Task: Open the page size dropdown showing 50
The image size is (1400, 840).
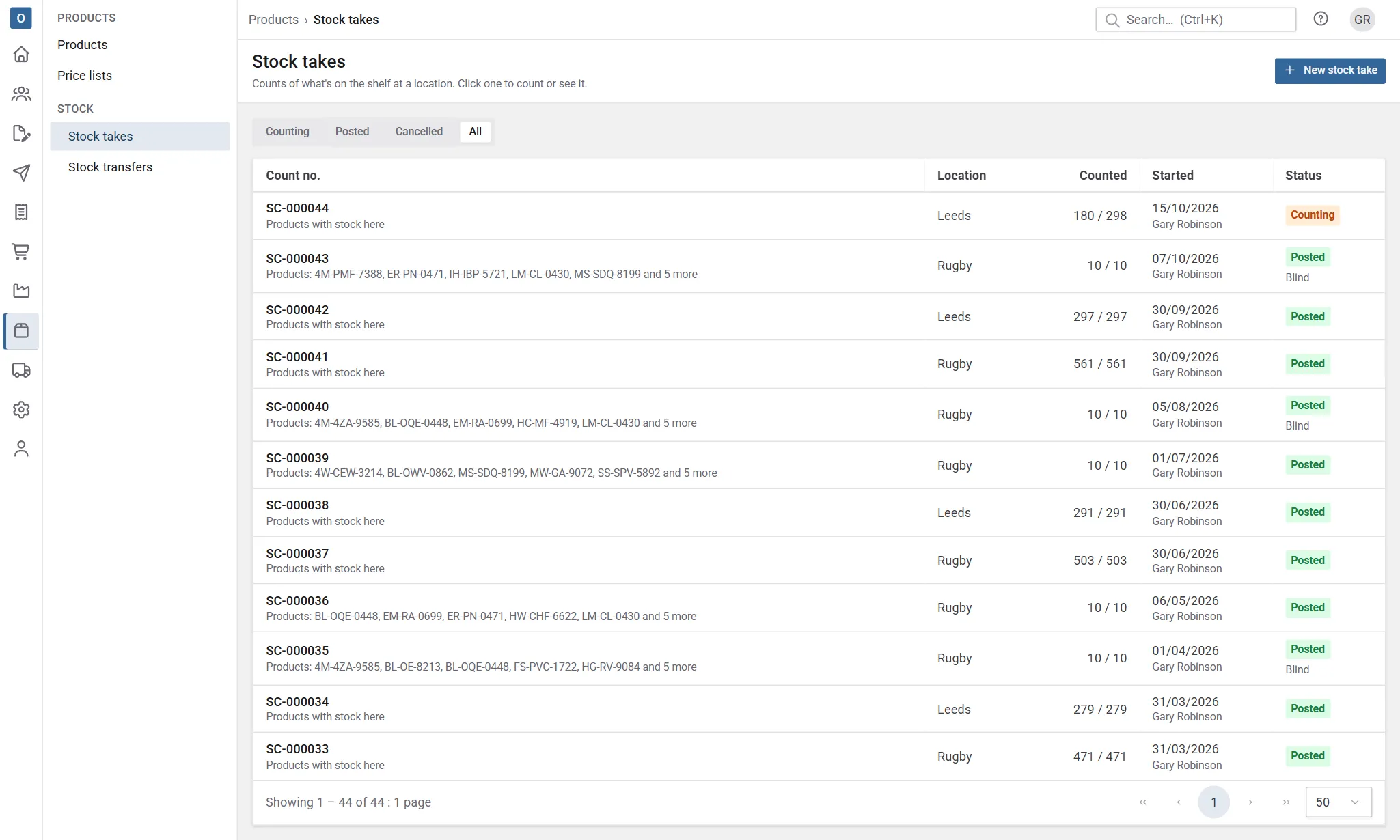Action: coord(1338,802)
